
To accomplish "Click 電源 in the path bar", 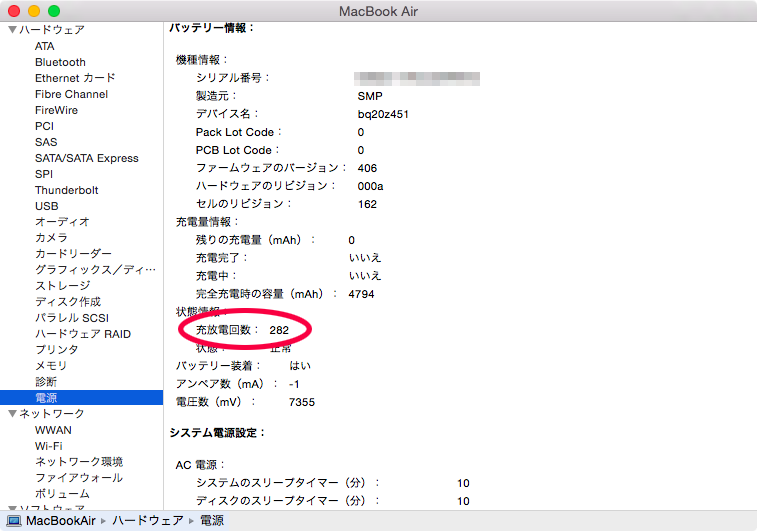I will (212, 521).
